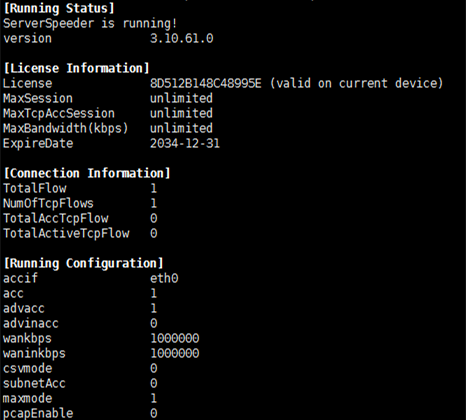Click the csvmode setting label

[x=28, y=368]
